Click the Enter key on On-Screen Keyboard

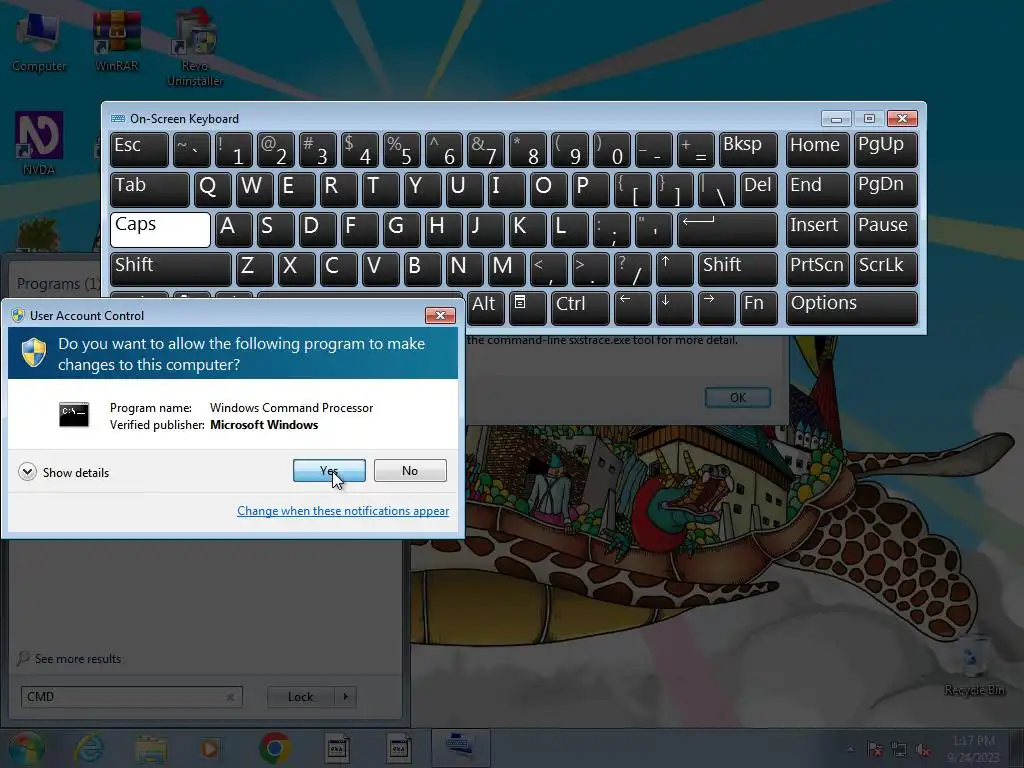(x=727, y=229)
